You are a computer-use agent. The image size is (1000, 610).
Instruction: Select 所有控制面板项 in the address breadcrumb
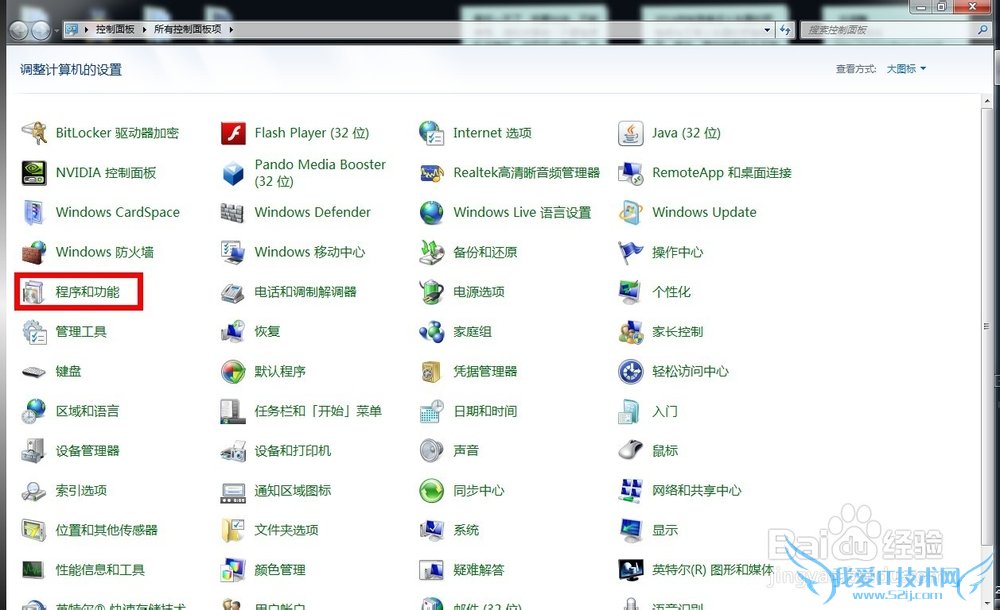(x=189, y=30)
